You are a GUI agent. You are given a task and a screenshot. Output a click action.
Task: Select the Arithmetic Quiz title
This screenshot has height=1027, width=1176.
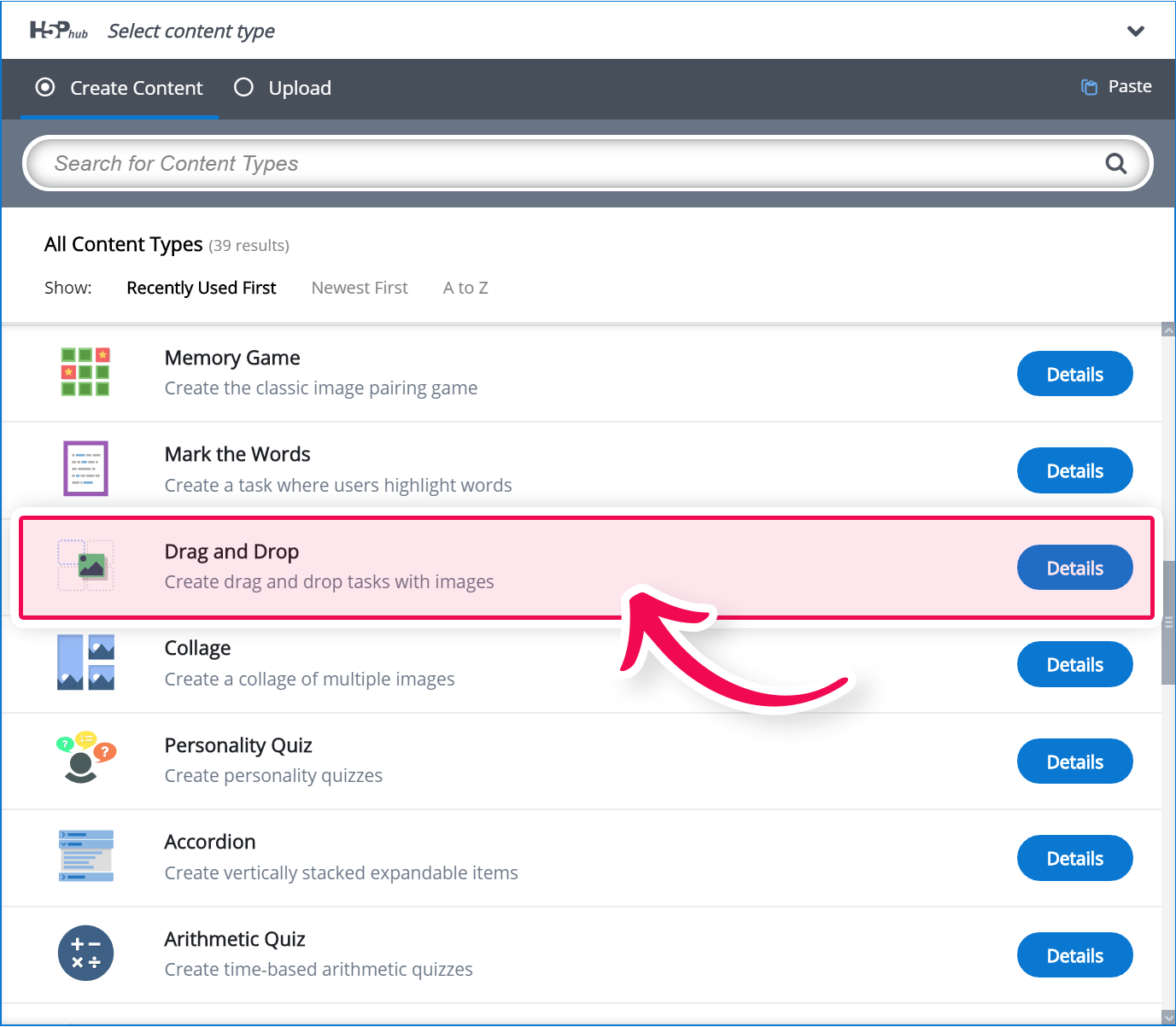pos(235,939)
